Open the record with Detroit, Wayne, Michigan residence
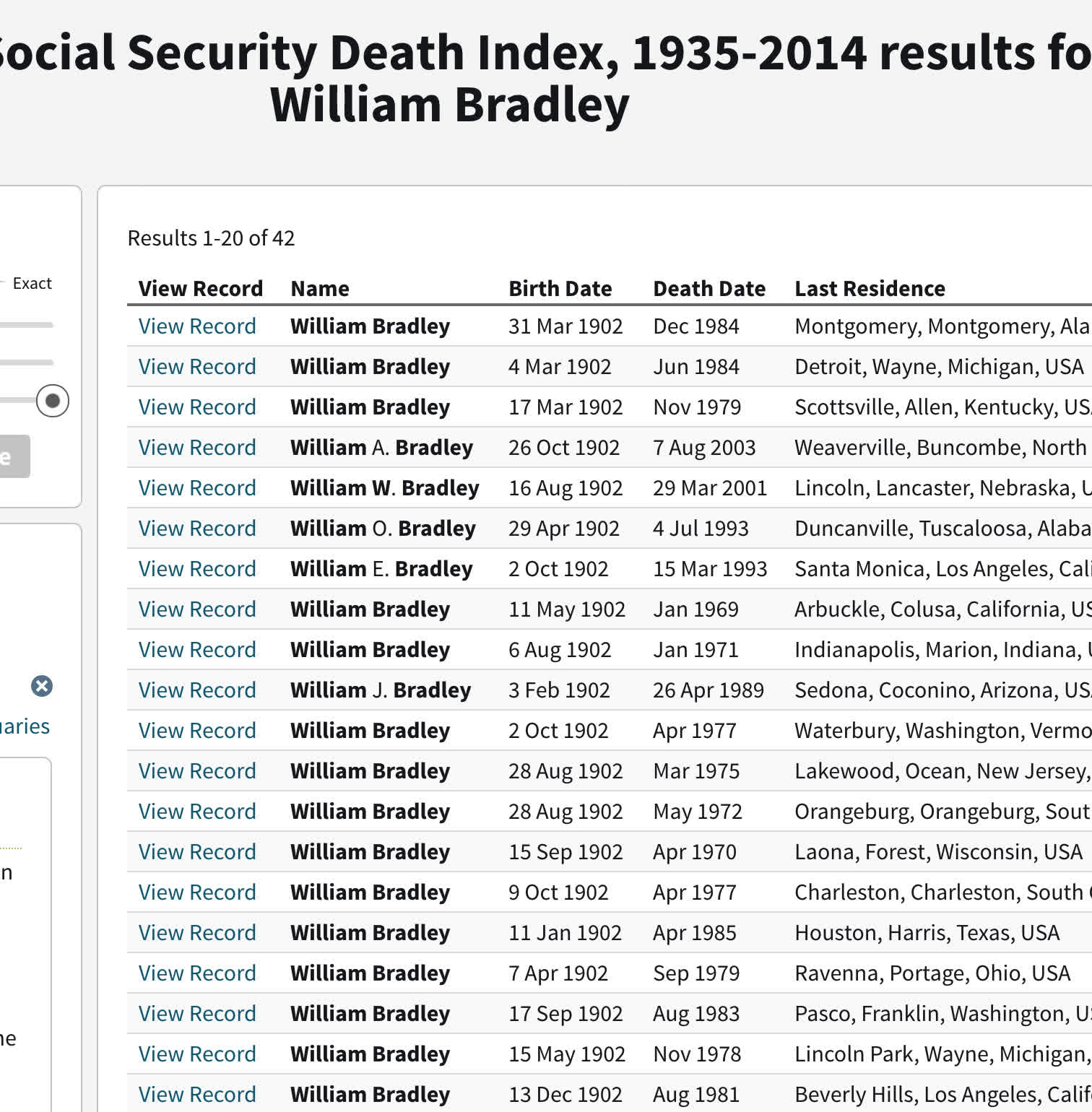Image resolution: width=1092 pixels, height=1112 pixels. coord(197,367)
